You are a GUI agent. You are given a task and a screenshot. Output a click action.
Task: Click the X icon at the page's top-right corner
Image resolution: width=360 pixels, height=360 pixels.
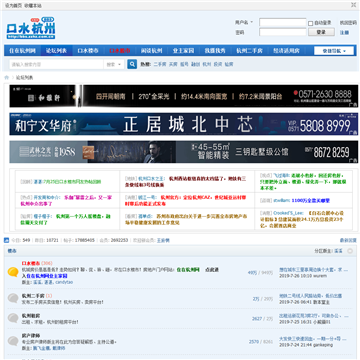(x=353, y=5)
